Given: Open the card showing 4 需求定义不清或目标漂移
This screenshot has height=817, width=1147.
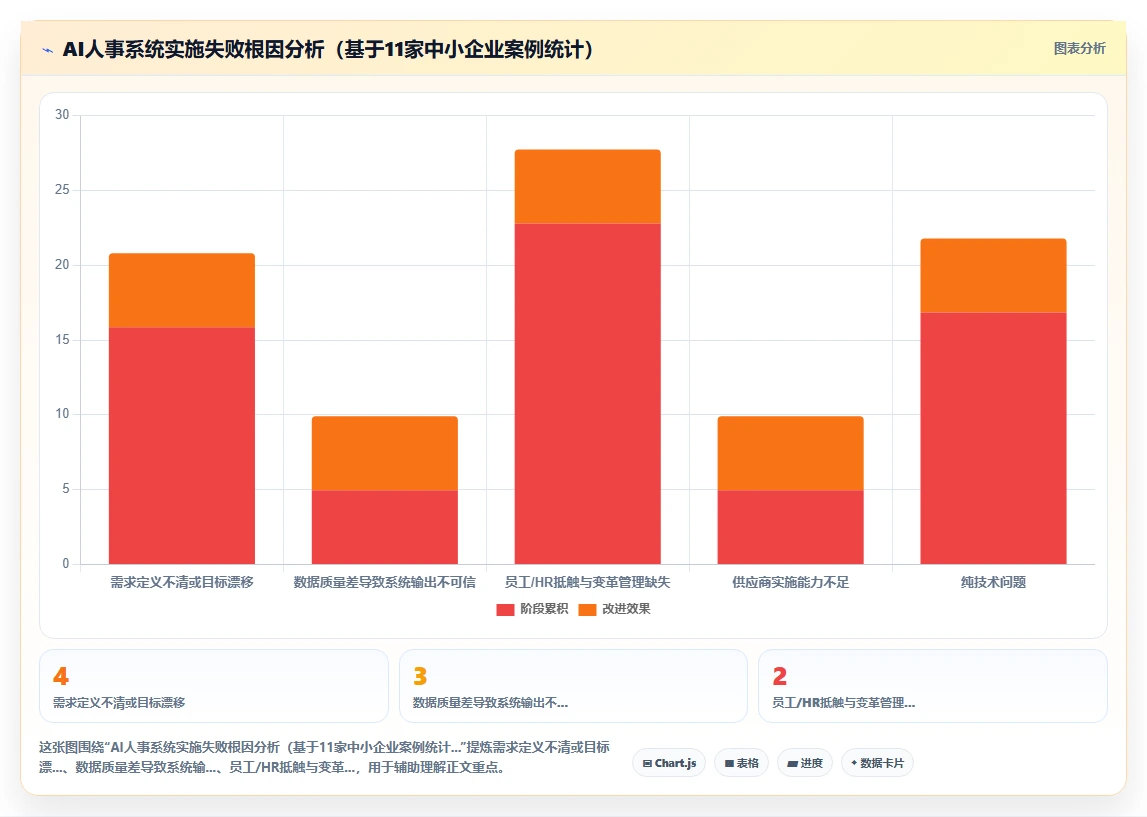Looking at the screenshot, I should [x=214, y=686].
